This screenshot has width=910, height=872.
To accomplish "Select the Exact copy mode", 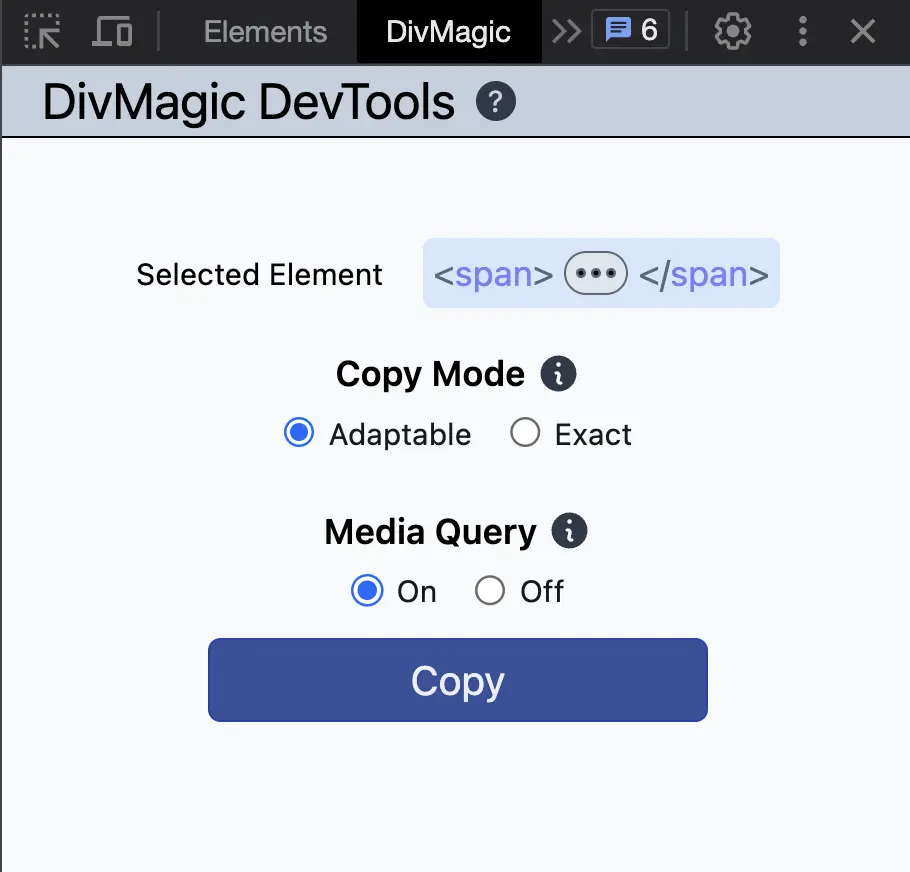I will pos(525,433).
